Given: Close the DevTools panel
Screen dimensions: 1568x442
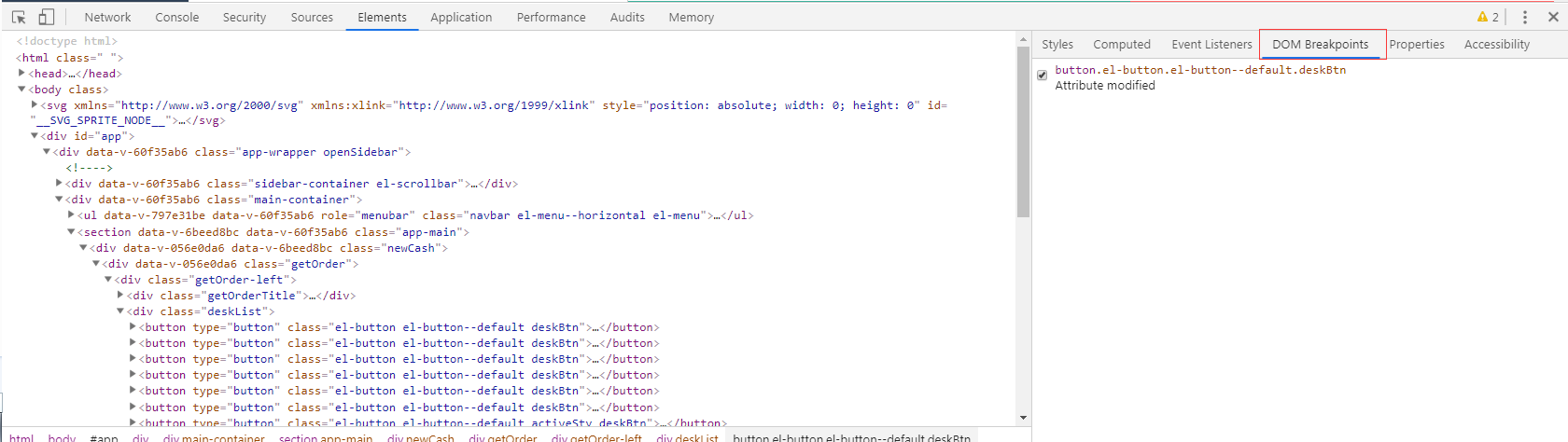Looking at the screenshot, I should [1553, 17].
